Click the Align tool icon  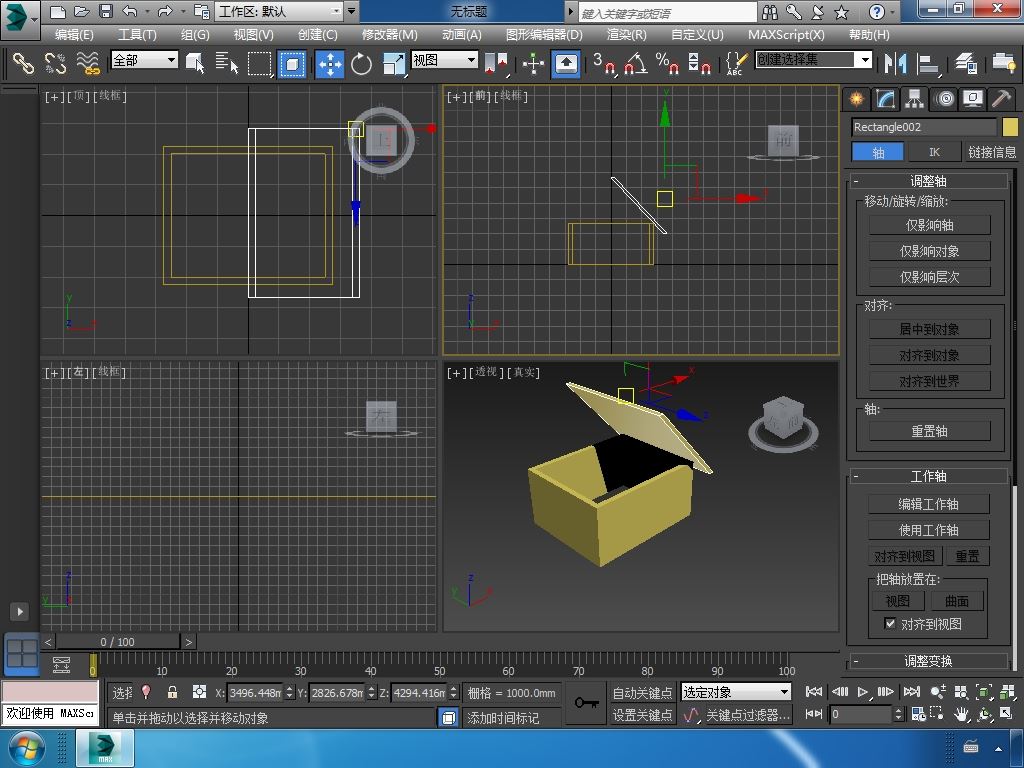tap(927, 63)
